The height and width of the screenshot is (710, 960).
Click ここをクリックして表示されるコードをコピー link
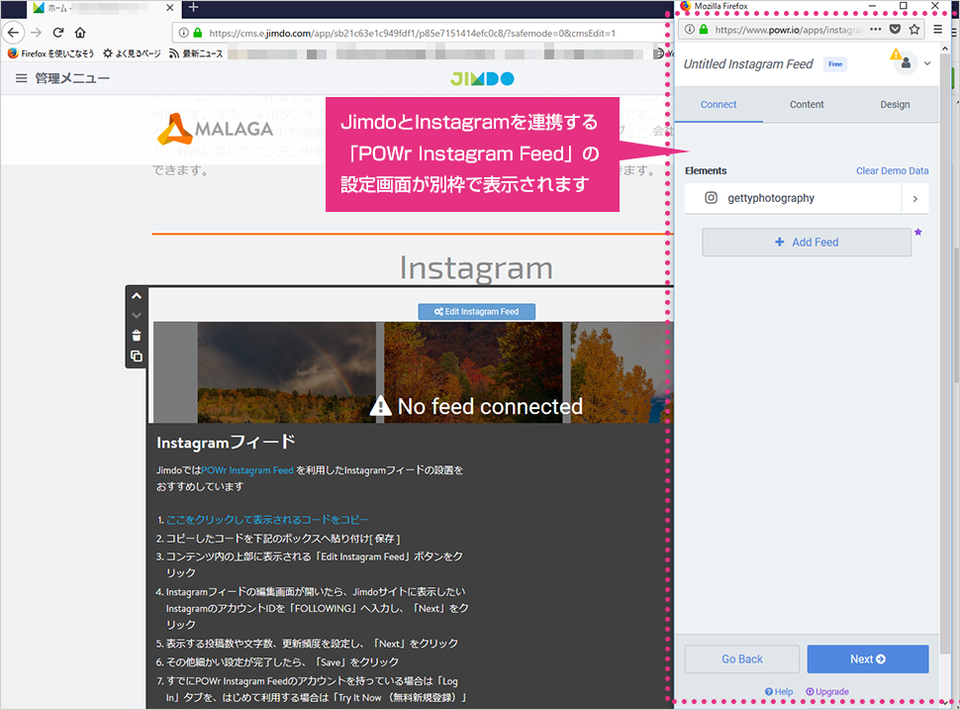tap(268, 520)
